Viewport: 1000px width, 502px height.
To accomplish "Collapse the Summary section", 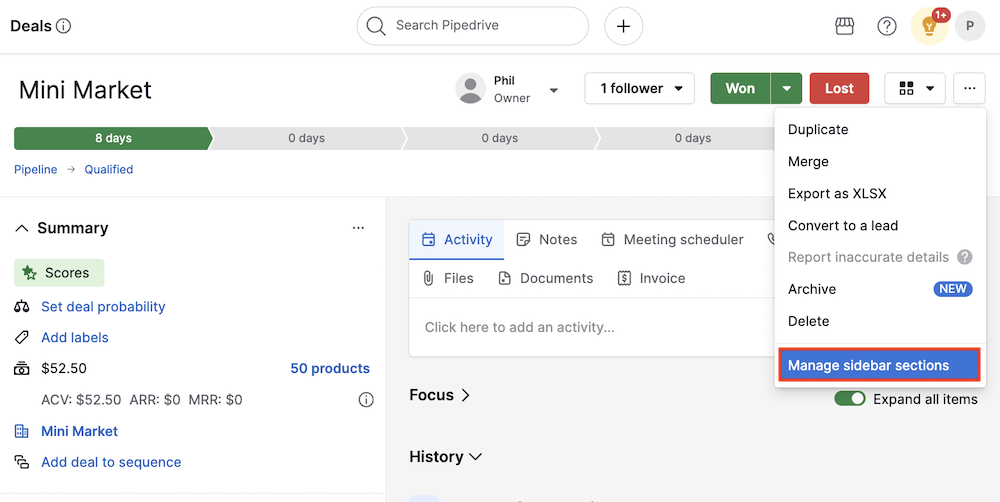I will pos(22,228).
